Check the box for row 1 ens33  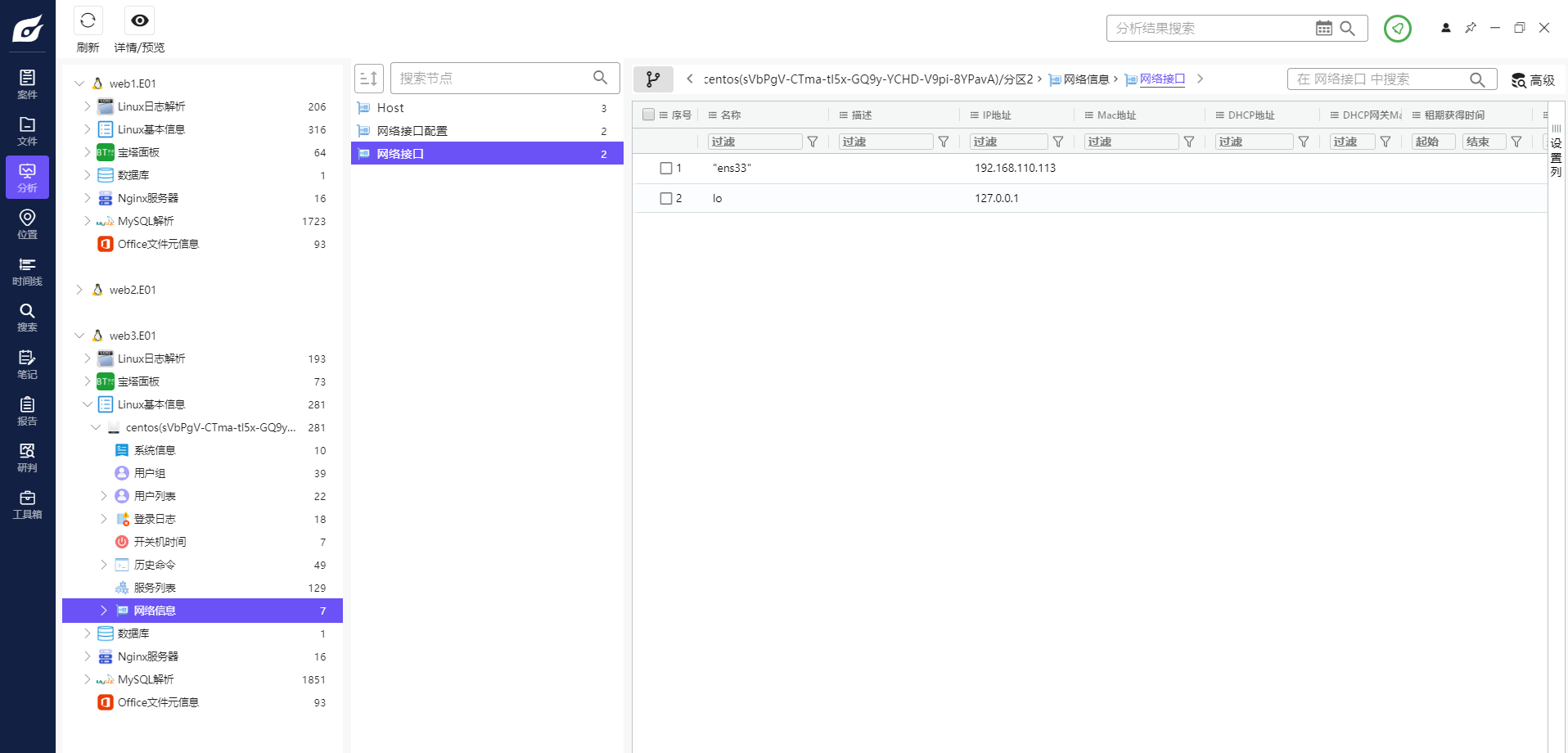(666, 169)
